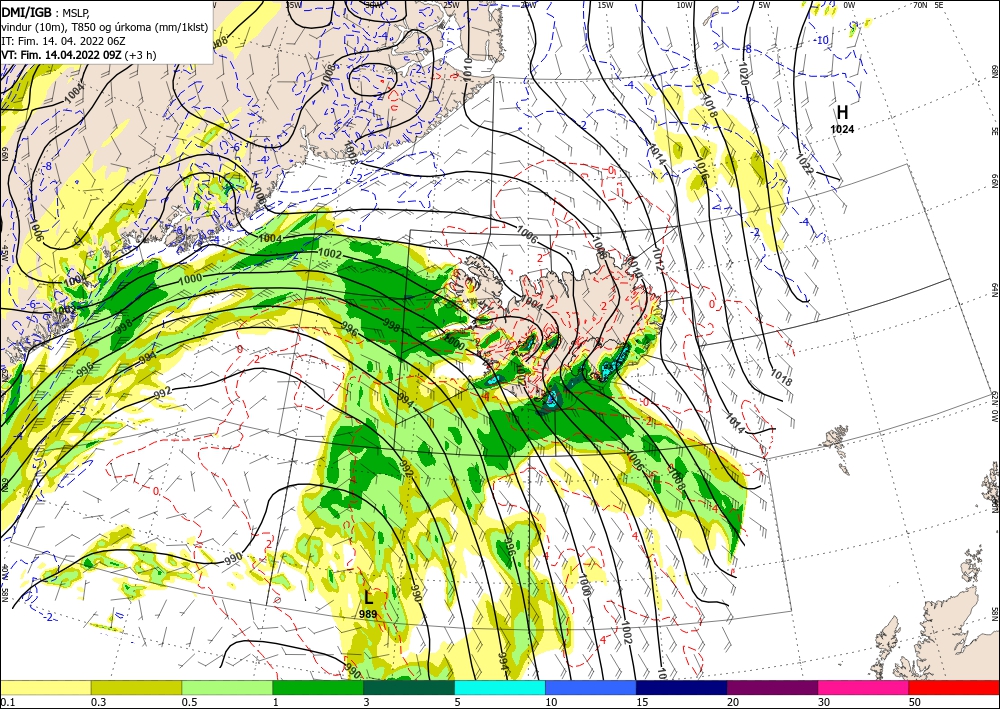The image size is (1000, 709).
Task: Click the "989" pressure value below L
Action: (368, 615)
